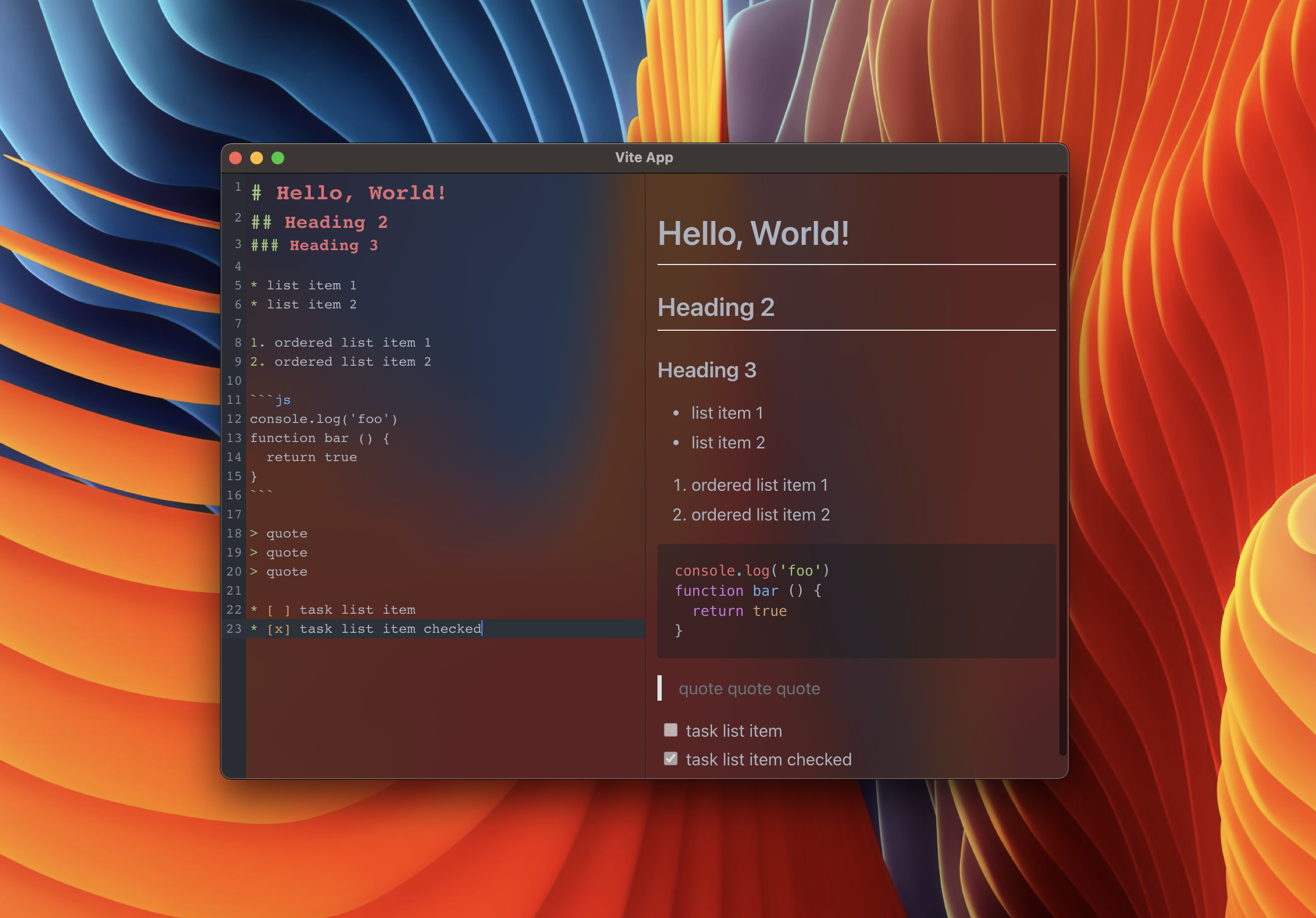Click the preview pane vertical scrollbar
Screen dimensions: 1316x918
pyautogui.click(x=1062, y=464)
